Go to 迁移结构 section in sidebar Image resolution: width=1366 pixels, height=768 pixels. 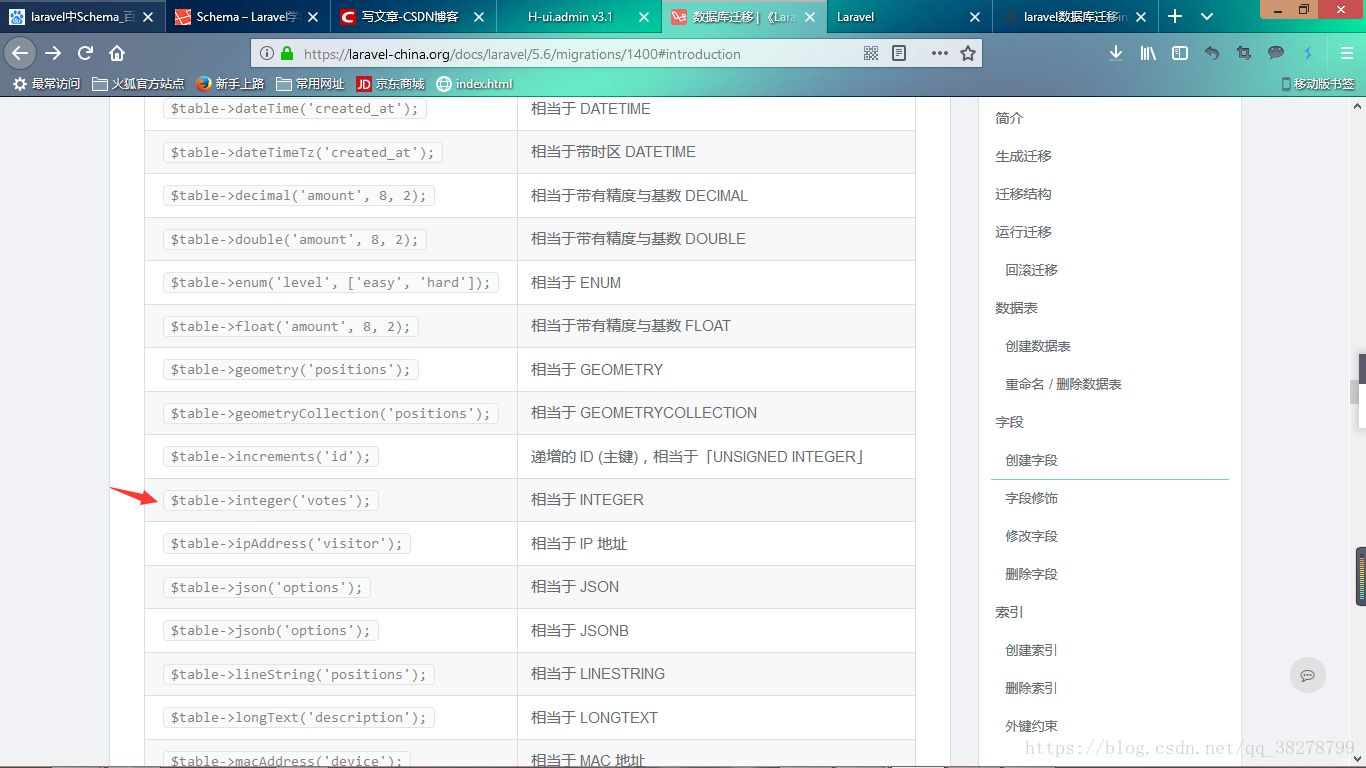1023,194
